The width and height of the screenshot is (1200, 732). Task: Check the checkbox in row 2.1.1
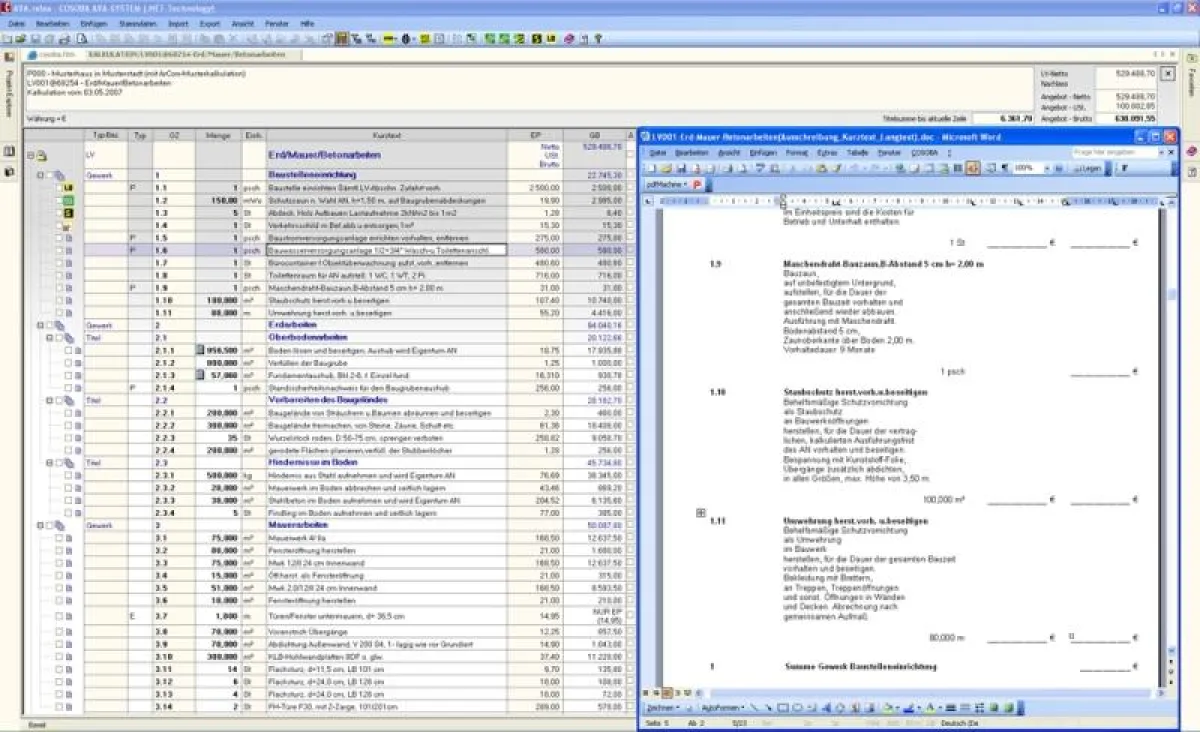point(68,351)
